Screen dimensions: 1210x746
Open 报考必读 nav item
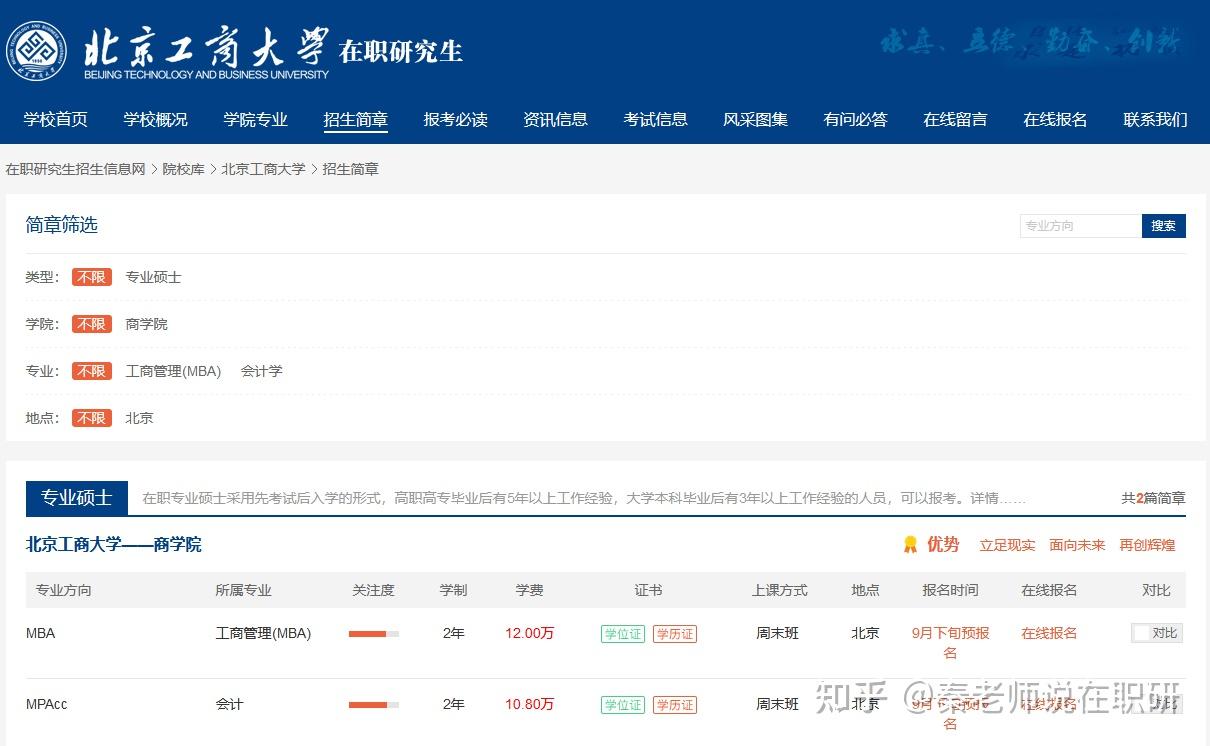pos(456,120)
